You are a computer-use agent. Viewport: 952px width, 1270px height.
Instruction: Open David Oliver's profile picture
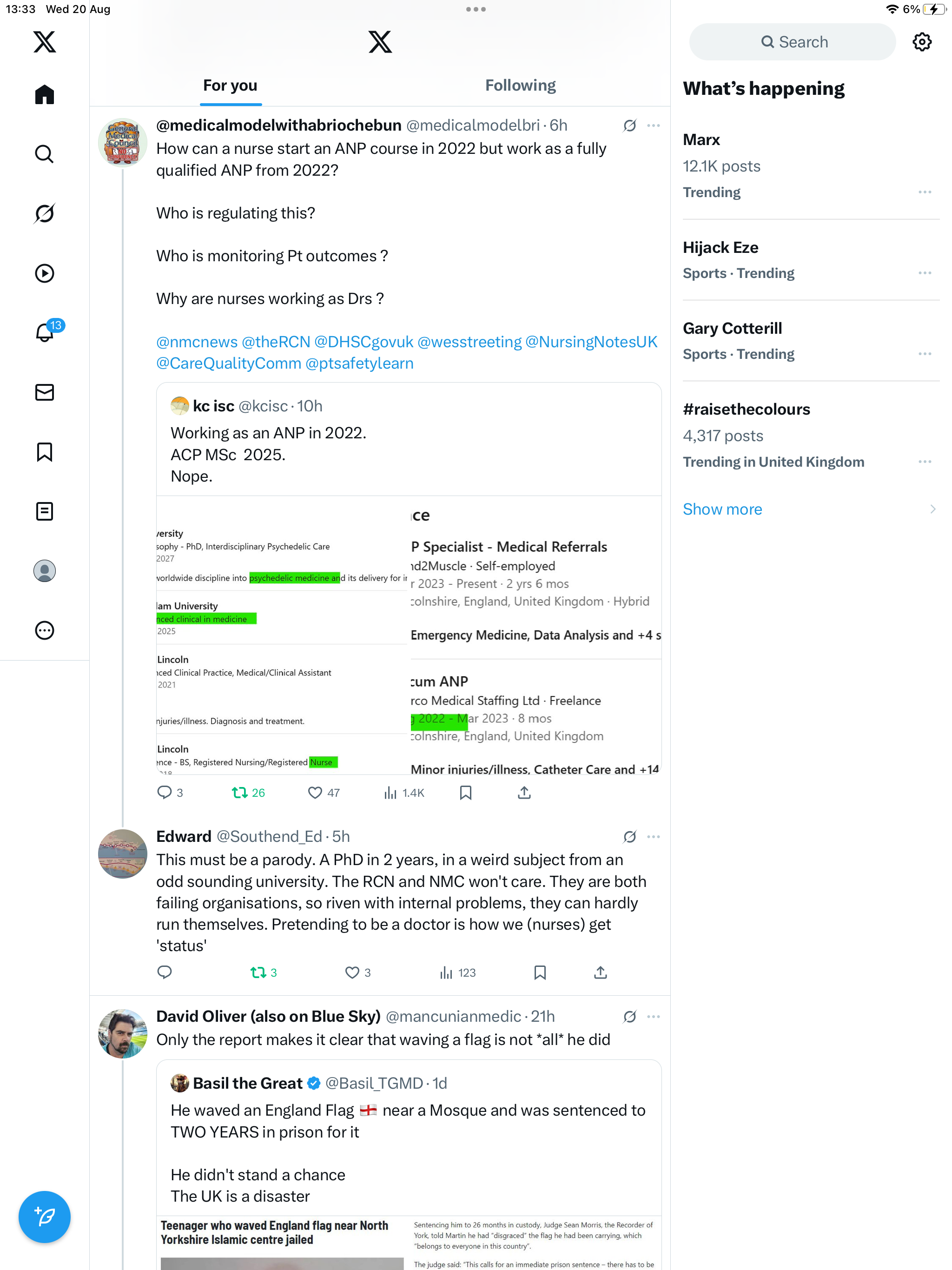(x=122, y=1033)
